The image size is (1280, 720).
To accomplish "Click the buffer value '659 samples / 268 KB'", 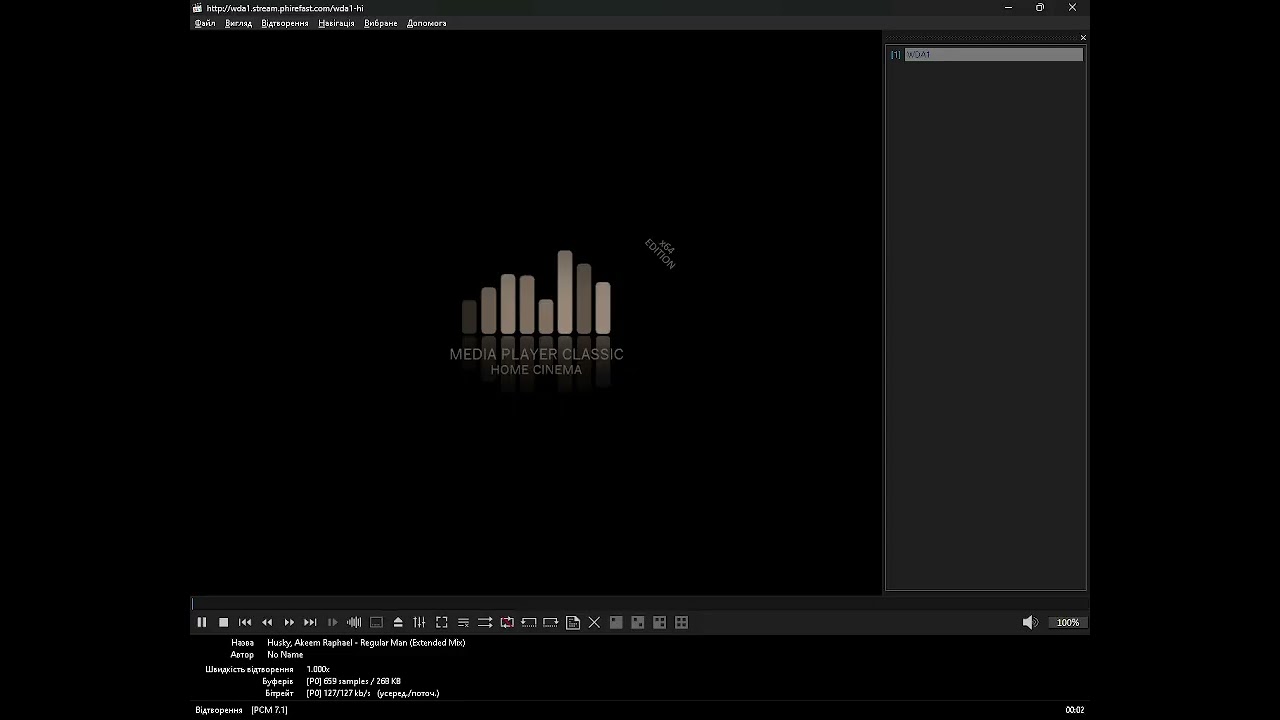I will pos(362,681).
